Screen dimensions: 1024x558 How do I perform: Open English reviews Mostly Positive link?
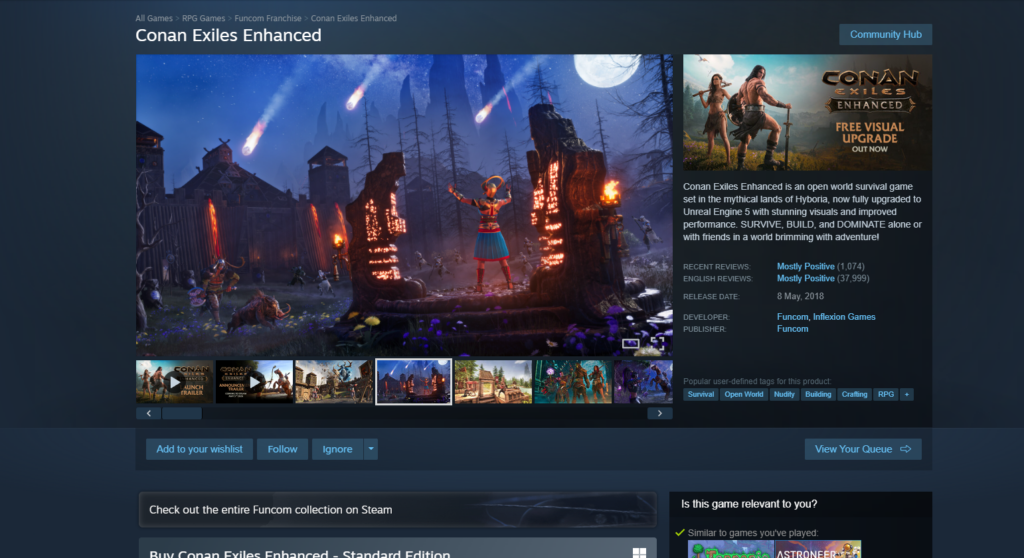click(805, 278)
